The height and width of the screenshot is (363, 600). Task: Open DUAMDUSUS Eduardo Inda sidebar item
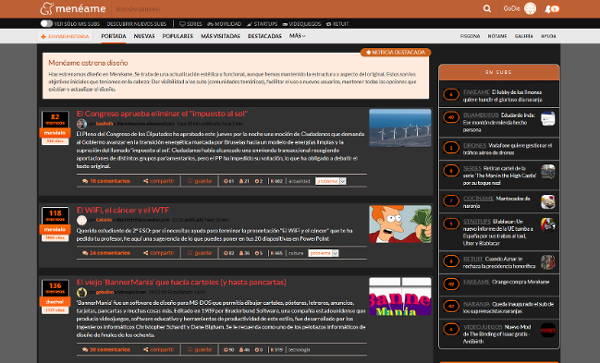[499, 122]
